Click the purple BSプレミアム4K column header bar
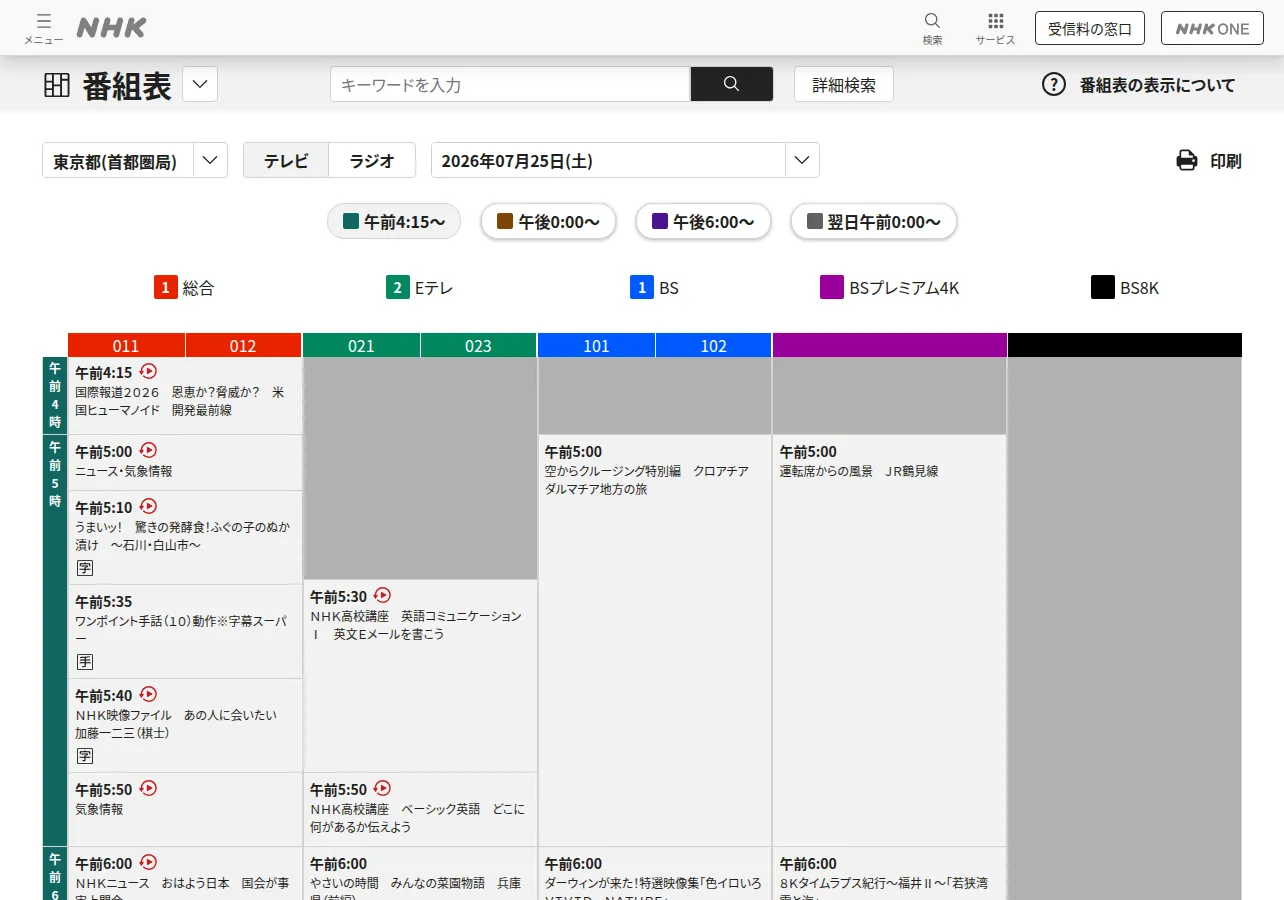This screenshot has width=1284, height=900. 889,345
